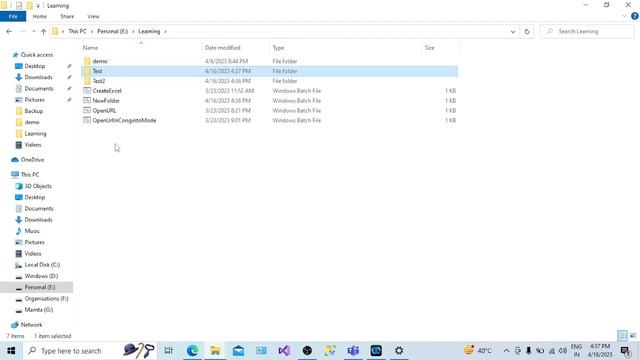The height and width of the screenshot is (360, 640).
Task: Open Network in sidebar
Action: [31, 325]
